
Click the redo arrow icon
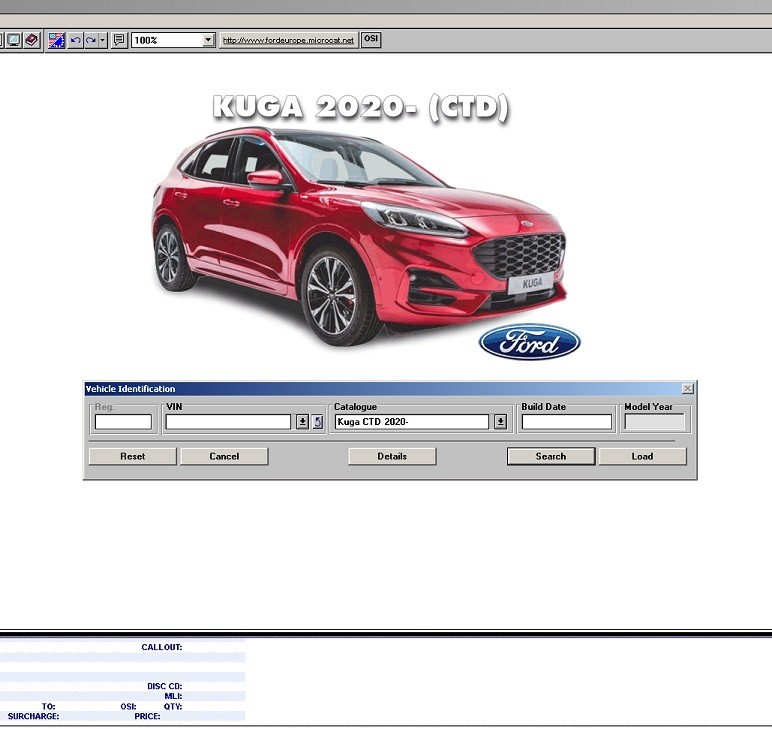click(90, 40)
